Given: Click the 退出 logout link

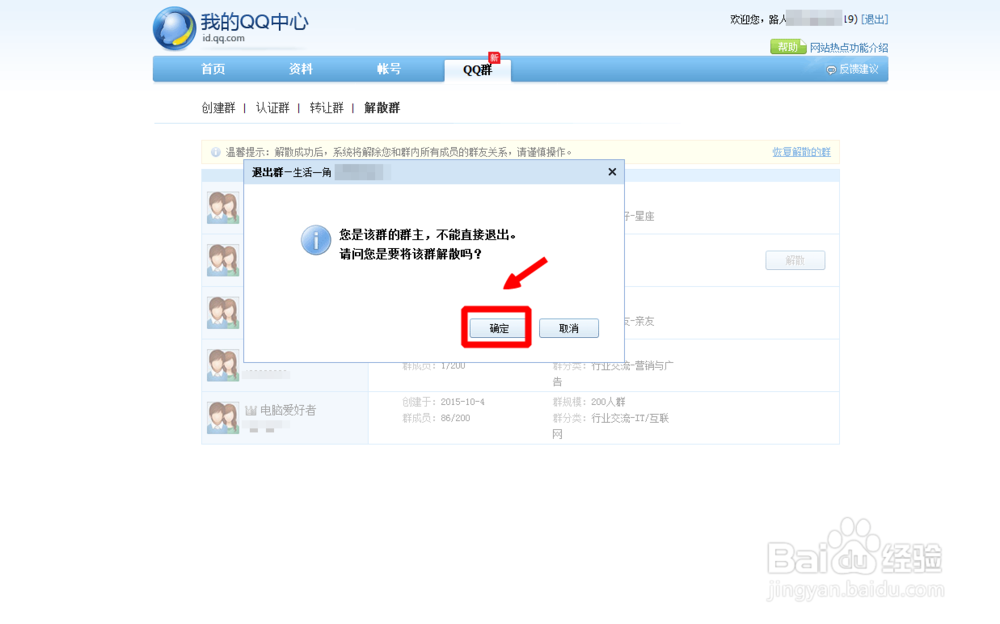Looking at the screenshot, I should [x=873, y=18].
